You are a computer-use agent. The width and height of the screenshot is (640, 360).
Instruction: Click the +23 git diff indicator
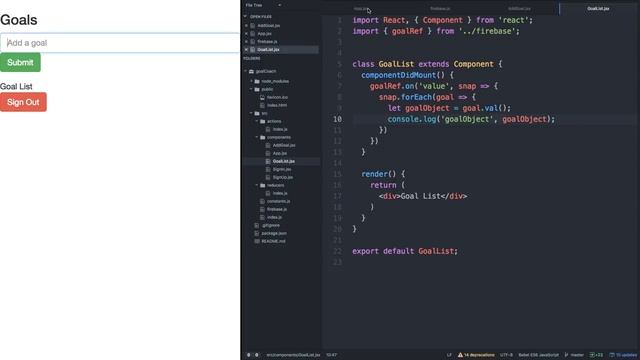[x=596, y=355]
